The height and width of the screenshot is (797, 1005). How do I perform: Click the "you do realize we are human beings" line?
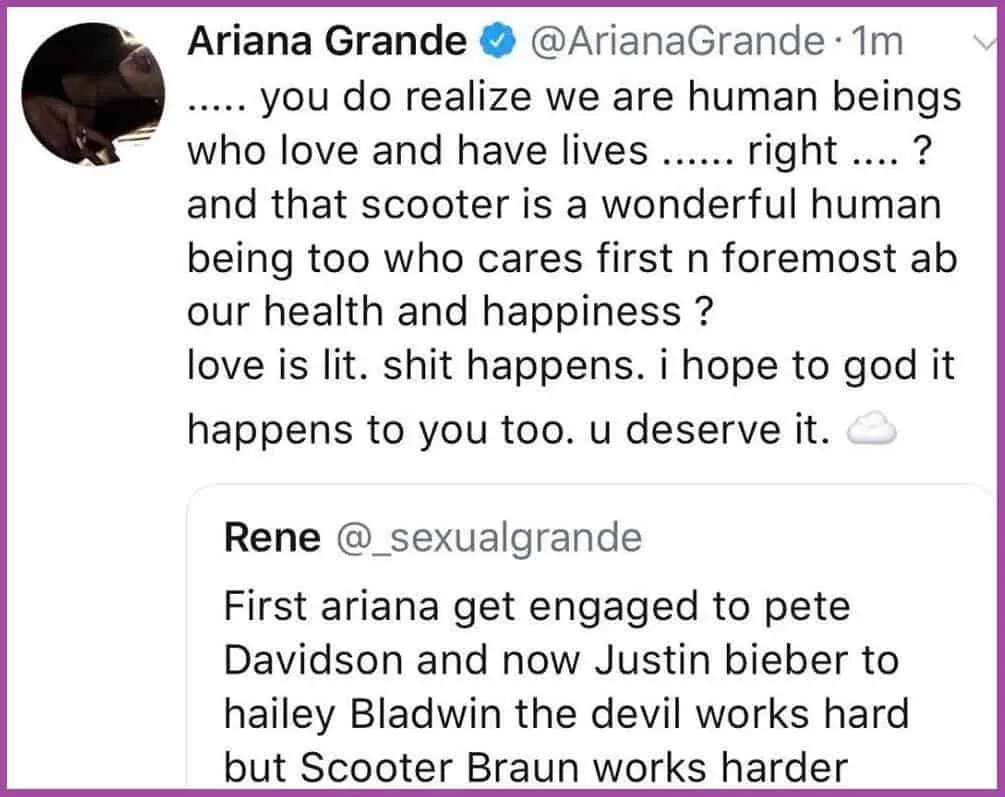(574, 97)
